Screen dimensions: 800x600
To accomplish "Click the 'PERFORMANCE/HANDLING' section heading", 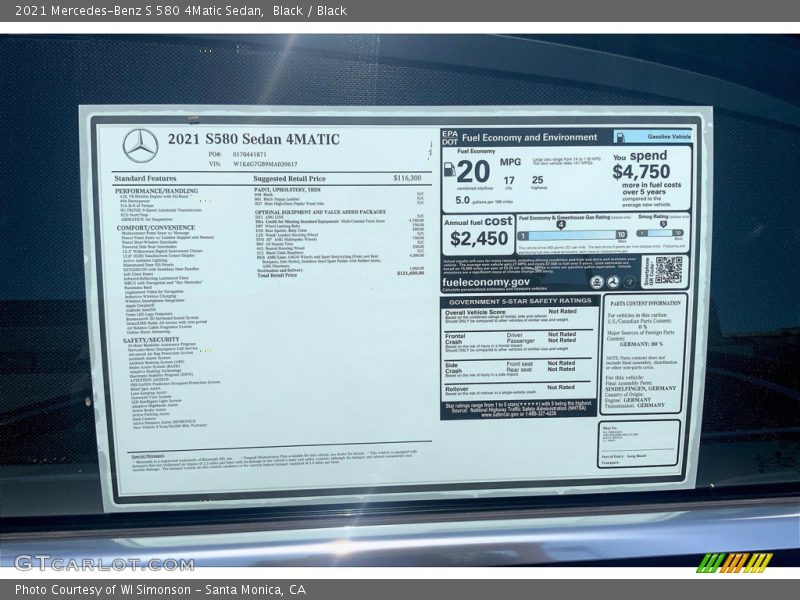I will click(x=157, y=191).
